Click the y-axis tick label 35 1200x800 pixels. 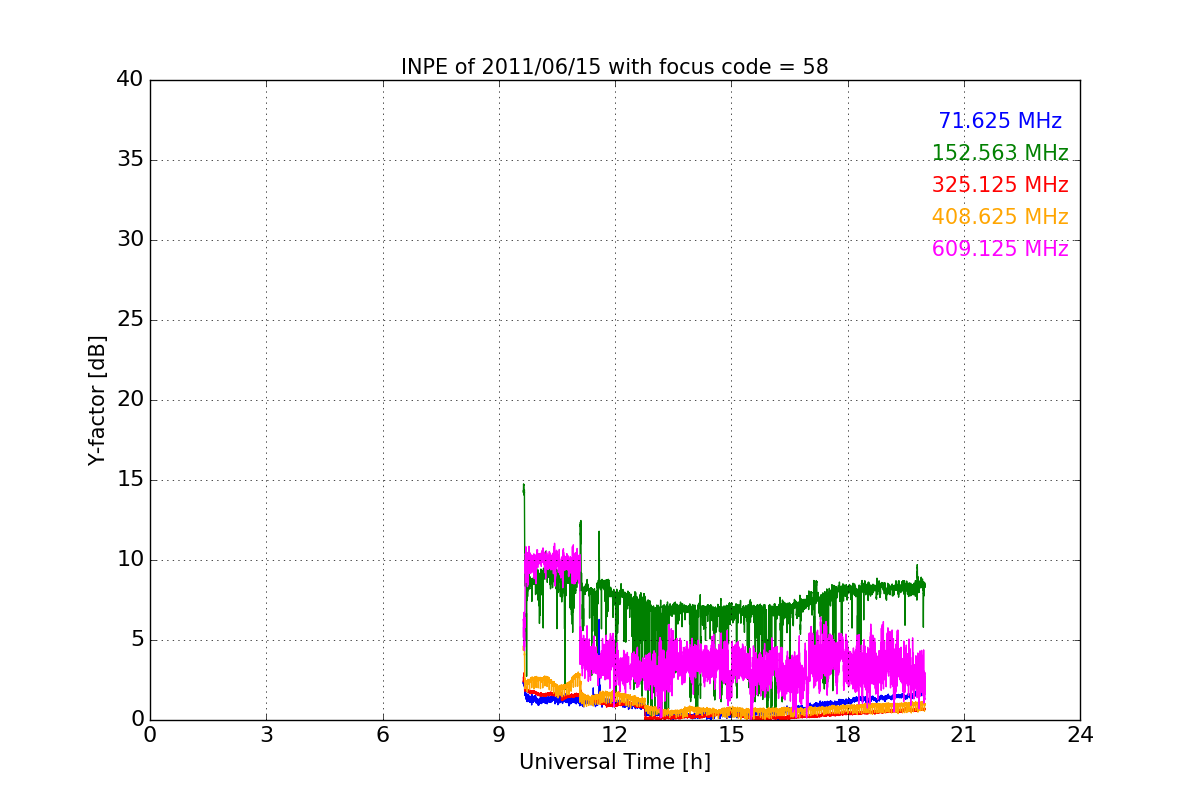pos(130,160)
